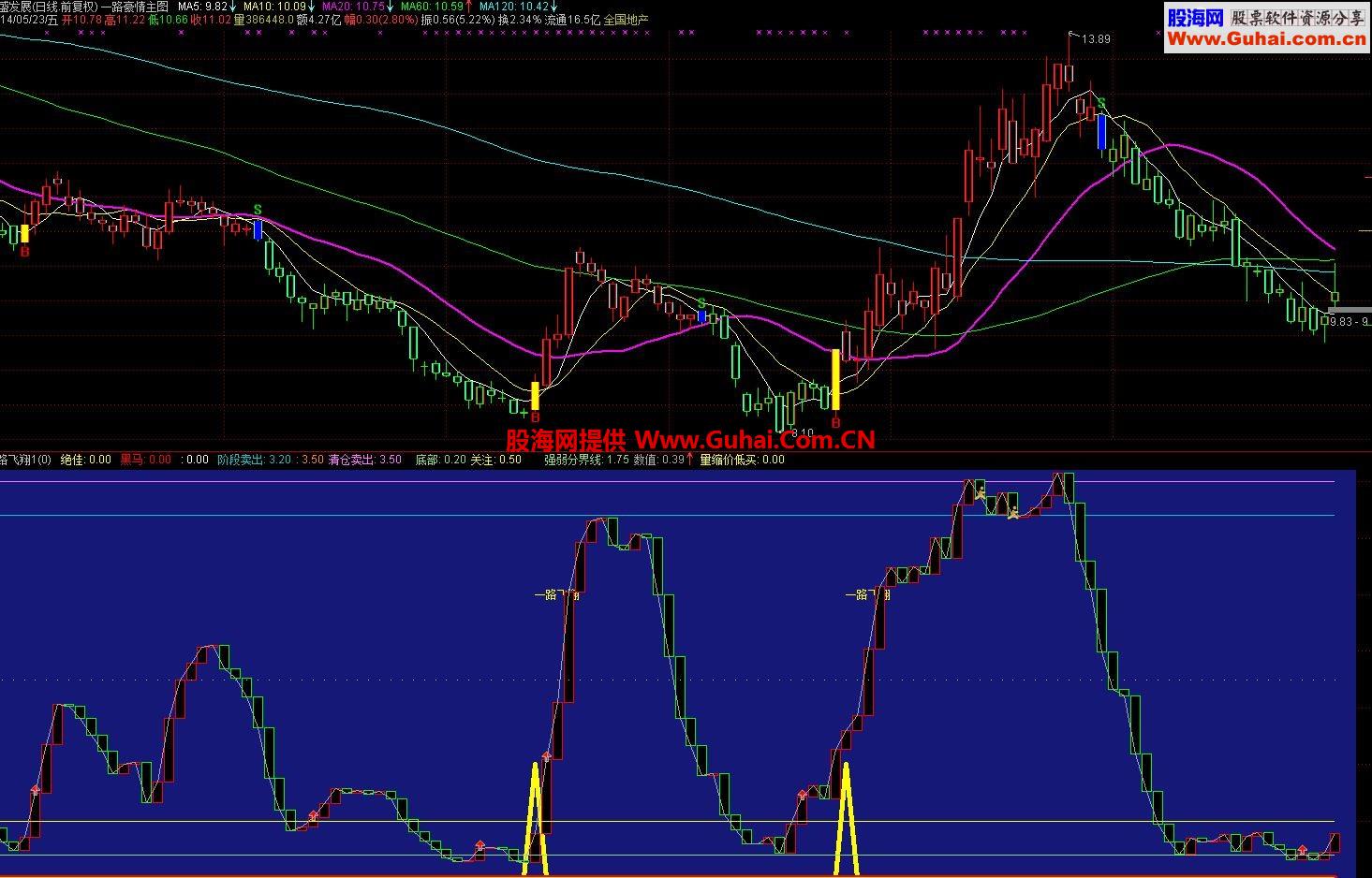Click the blue candle below the peak S signal
This screenshot has height=878, width=1372.
pyautogui.click(x=1102, y=132)
